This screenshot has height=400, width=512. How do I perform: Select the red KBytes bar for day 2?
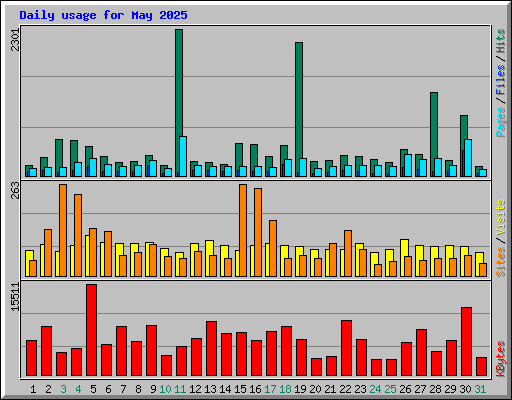point(46,351)
